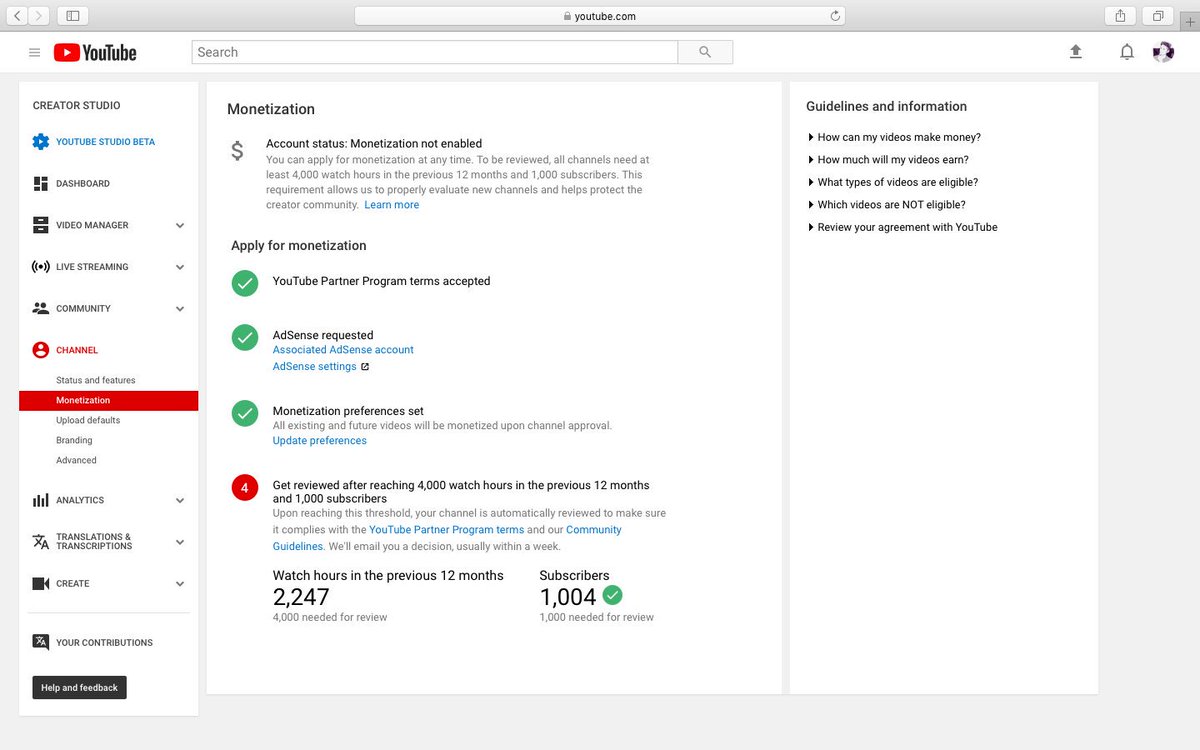Click Safari forward arrow button
Viewport: 1200px width, 750px height.
coord(40,16)
